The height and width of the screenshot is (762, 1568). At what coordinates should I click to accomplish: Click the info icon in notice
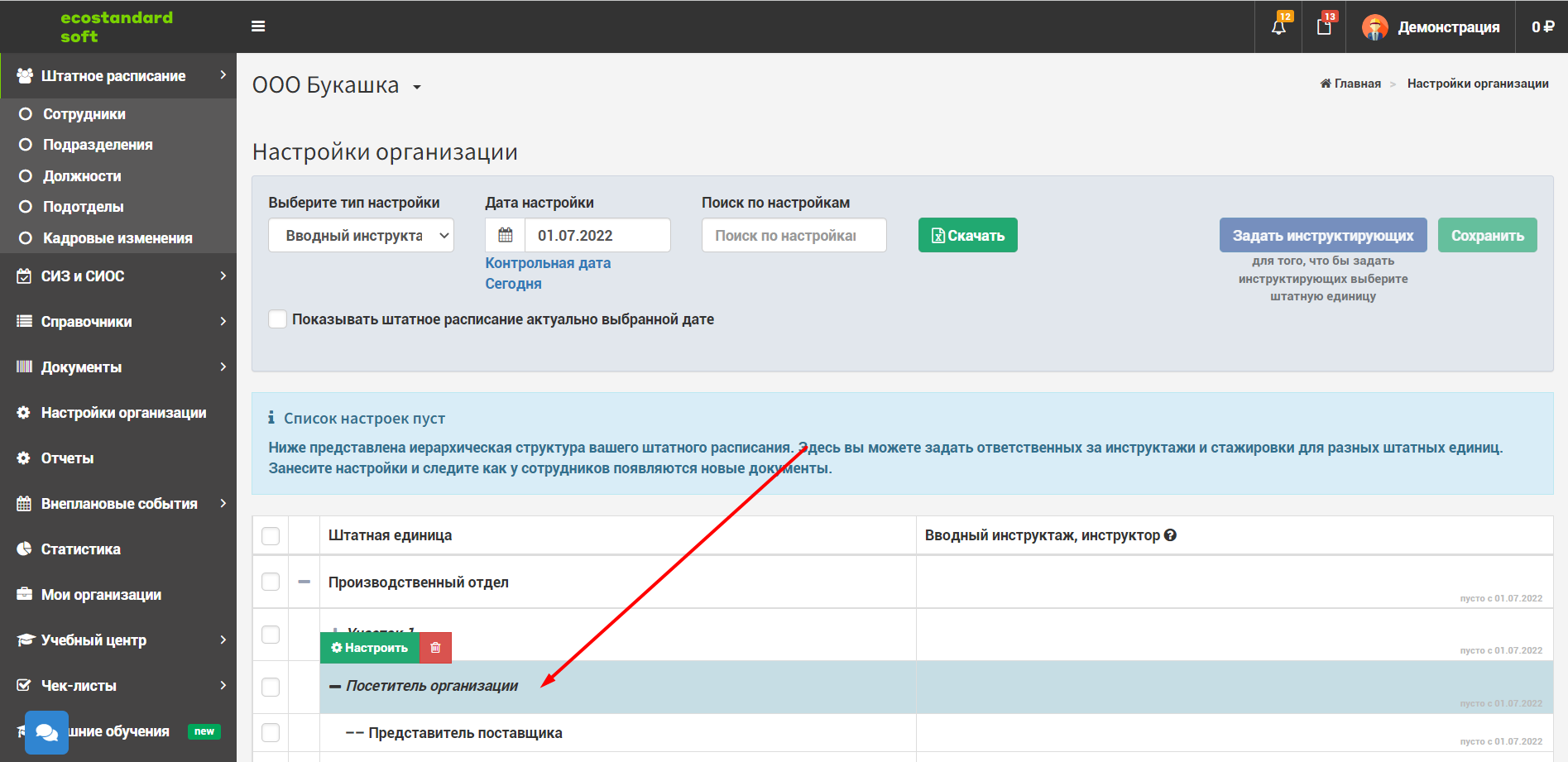(271, 418)
